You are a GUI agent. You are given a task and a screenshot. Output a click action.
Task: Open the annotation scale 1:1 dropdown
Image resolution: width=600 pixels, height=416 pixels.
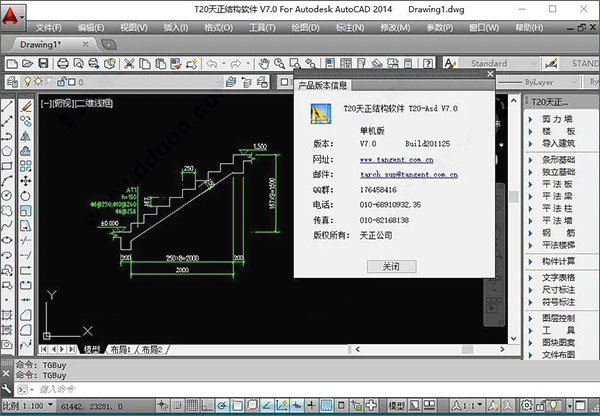pos(479,405)
